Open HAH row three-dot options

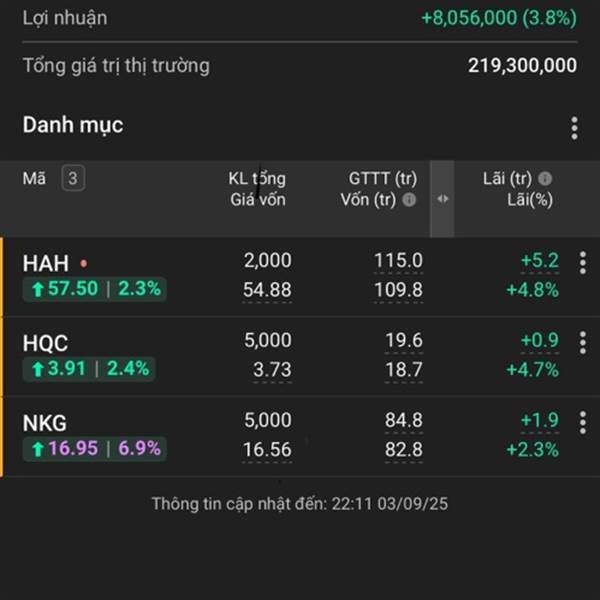[x=582, y=263]
